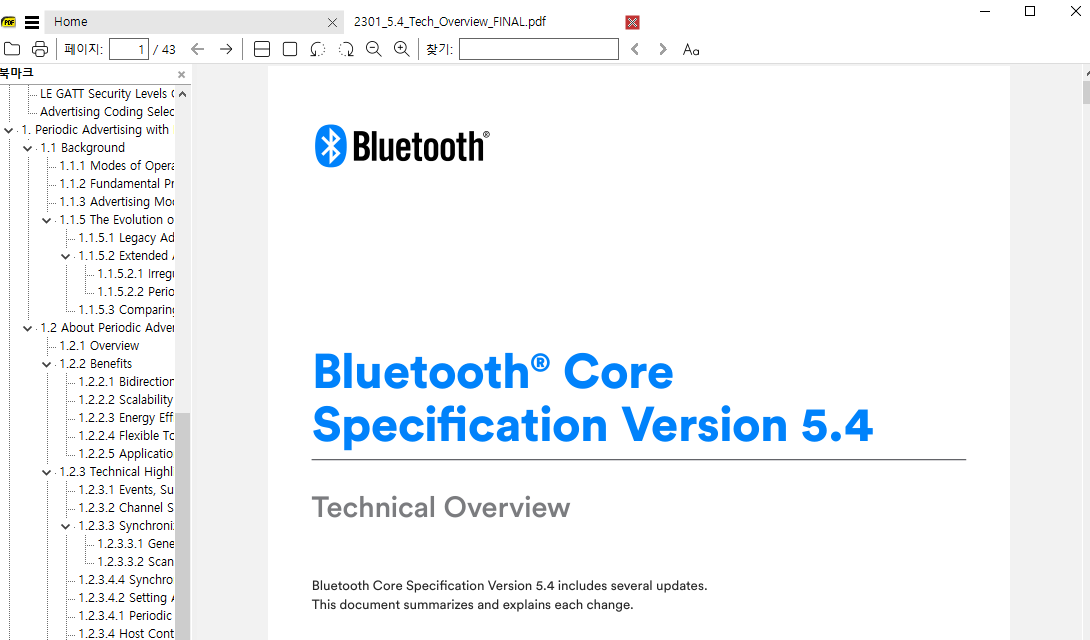The width and height of the screenshot is (1090, 640).
Task: Switch to fit-page view icon
Action: click(x=290, y=49)
